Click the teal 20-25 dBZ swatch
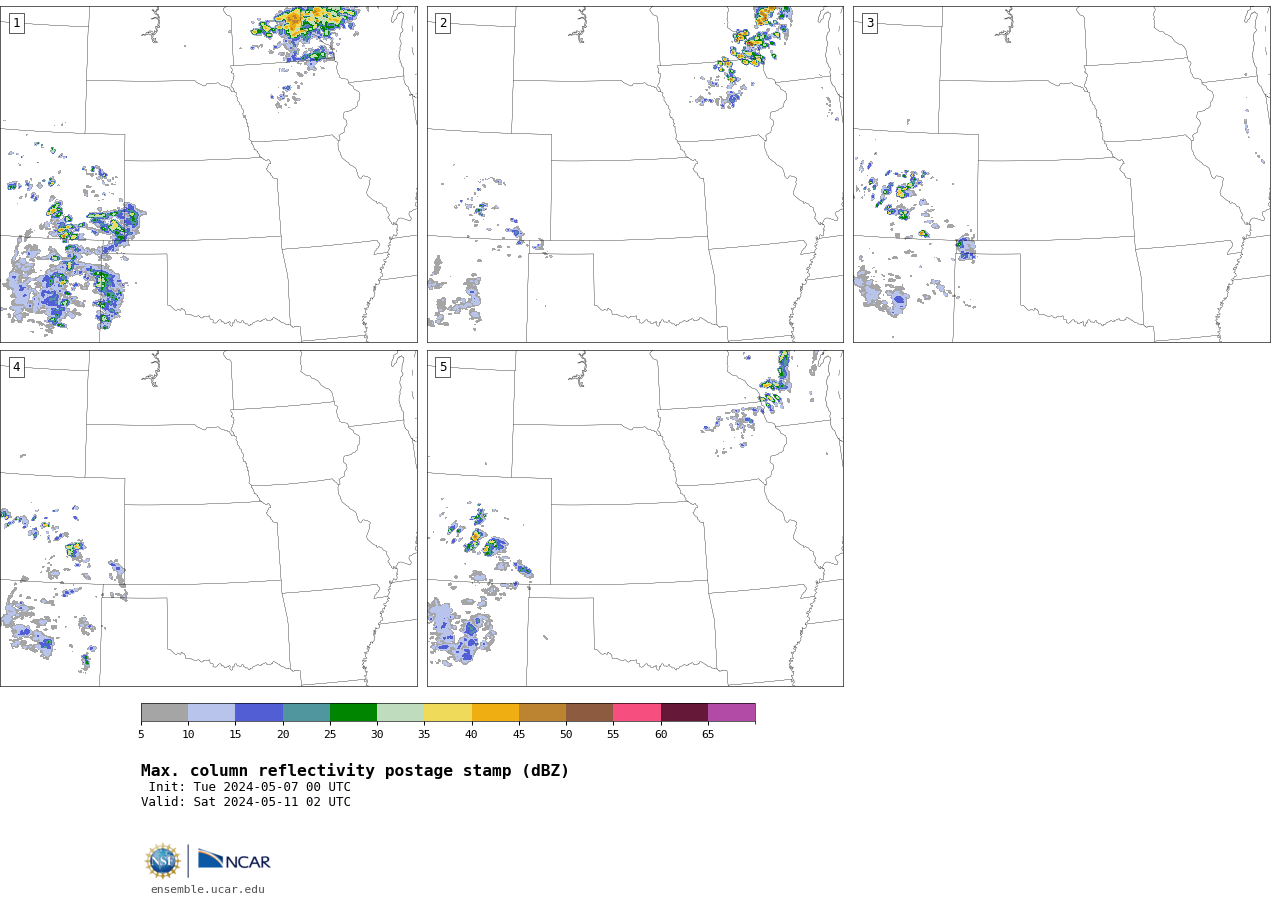This screenshot has width=1280, height=901. pyautogui.click(x=306, y=712)
